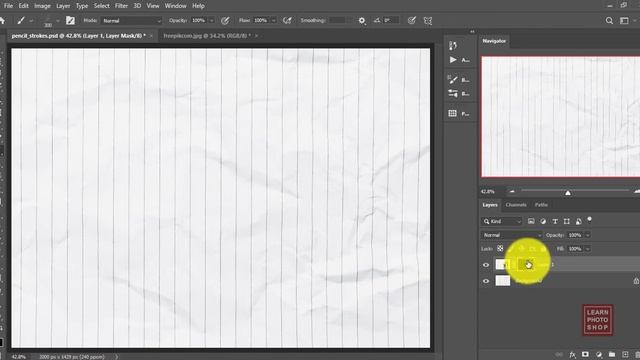Viewport: 640px width, 360px height.
Task: Open the collapsed History panel icon
Action: [x=453, y=45]
